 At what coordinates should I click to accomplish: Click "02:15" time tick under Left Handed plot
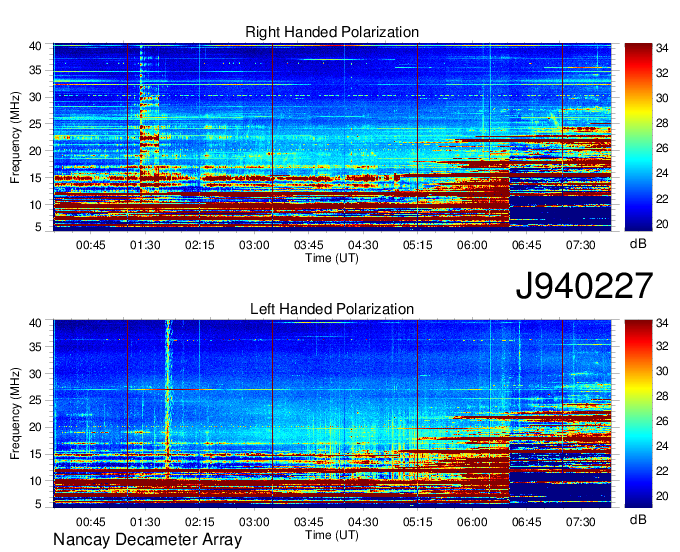[199, 522]
